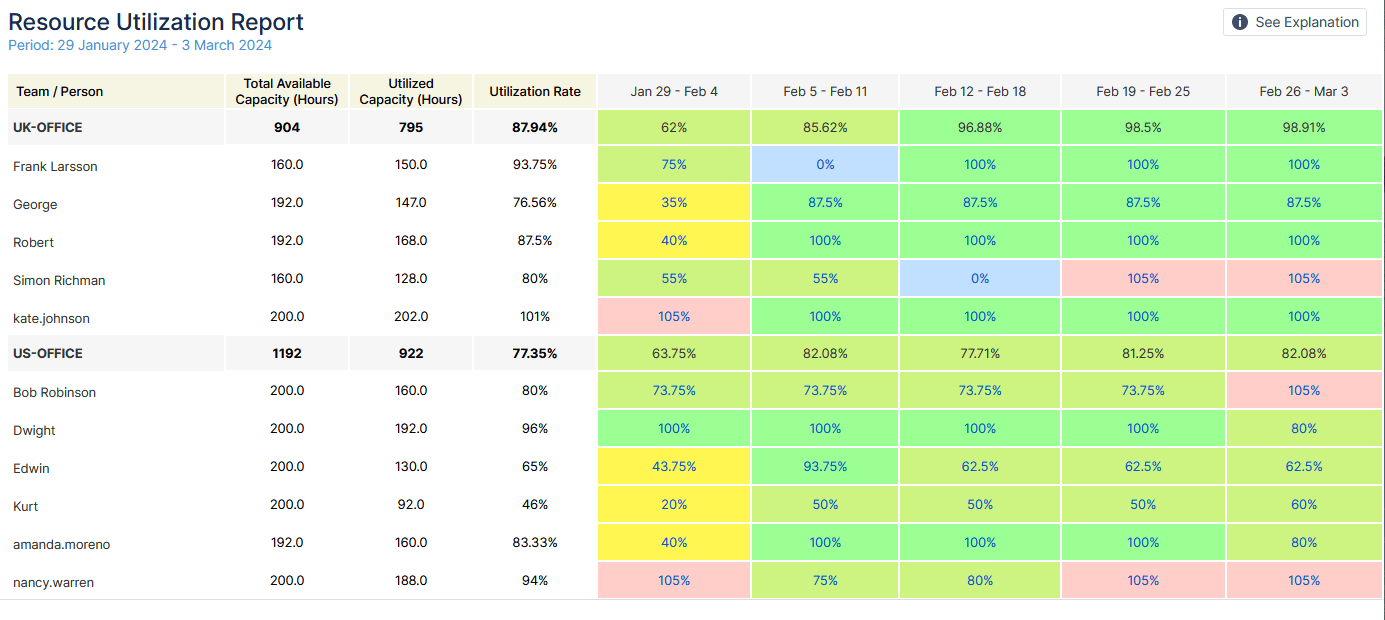
Task: Click UK-OFFICE's 87.94% utilization rate value
Action: [534, 127]
